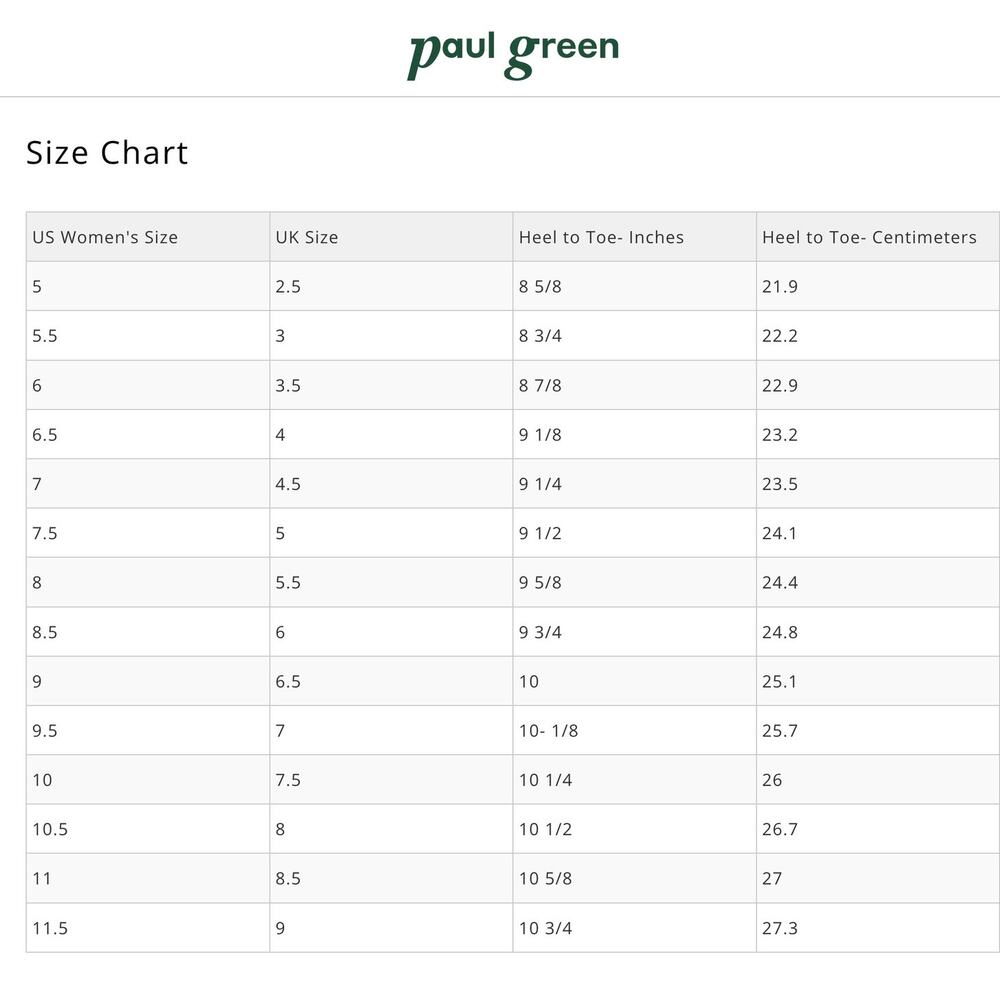Select the Size Chart heading
This screenshot has height=1000, width=1000.
(107, 153)
